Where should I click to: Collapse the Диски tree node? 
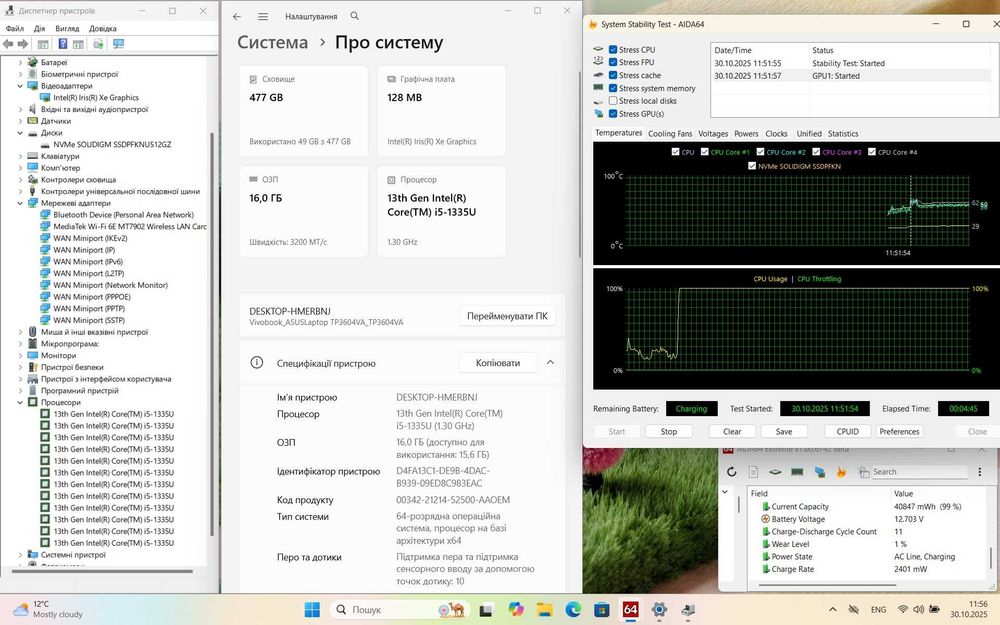click(x=20, y=133)
